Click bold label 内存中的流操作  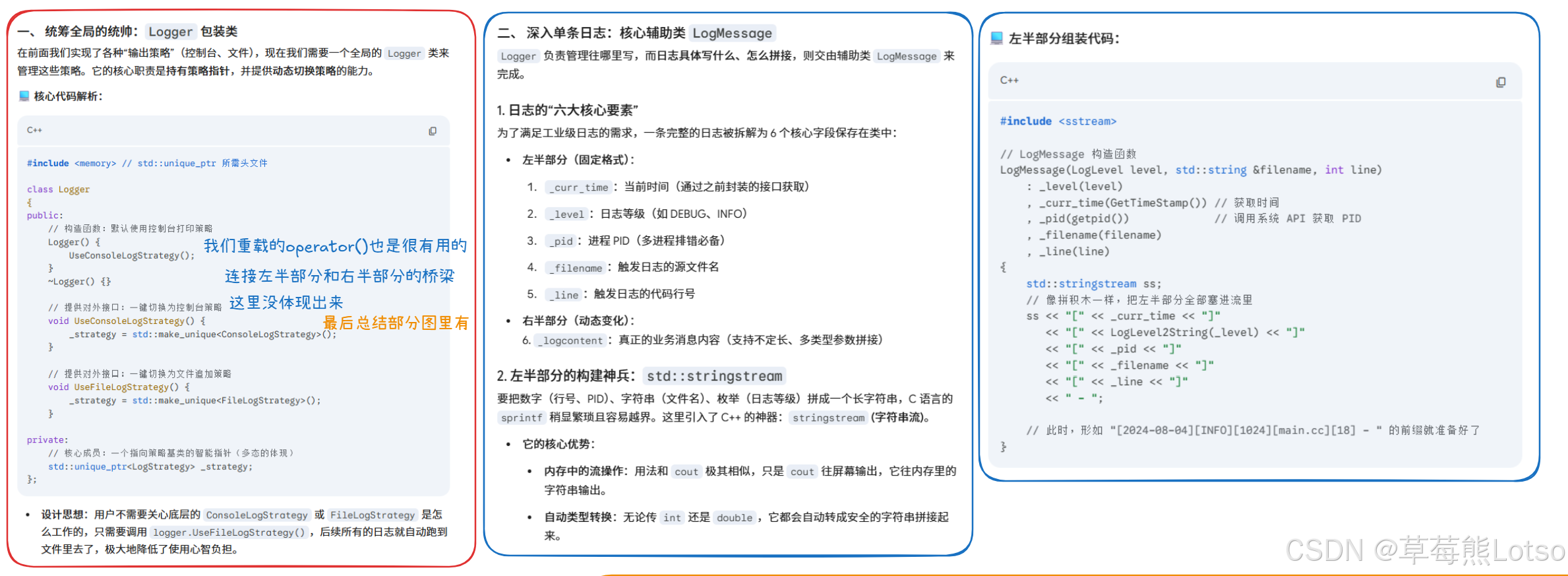pos(584,471)
